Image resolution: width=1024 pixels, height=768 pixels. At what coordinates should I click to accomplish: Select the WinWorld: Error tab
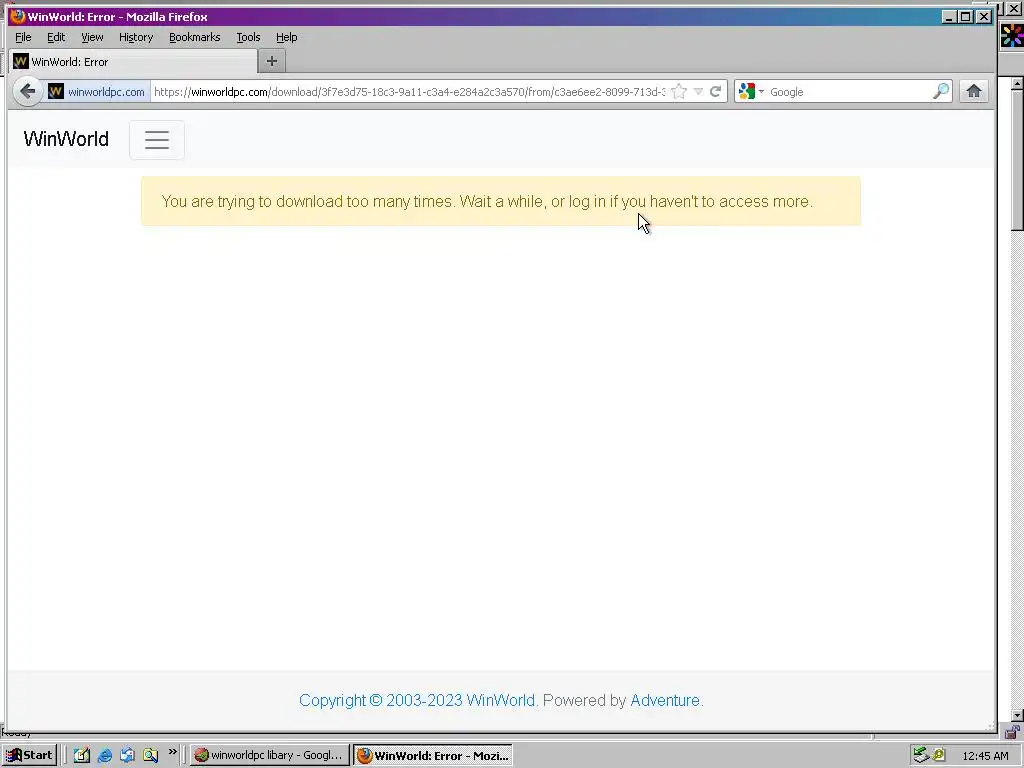133,62
